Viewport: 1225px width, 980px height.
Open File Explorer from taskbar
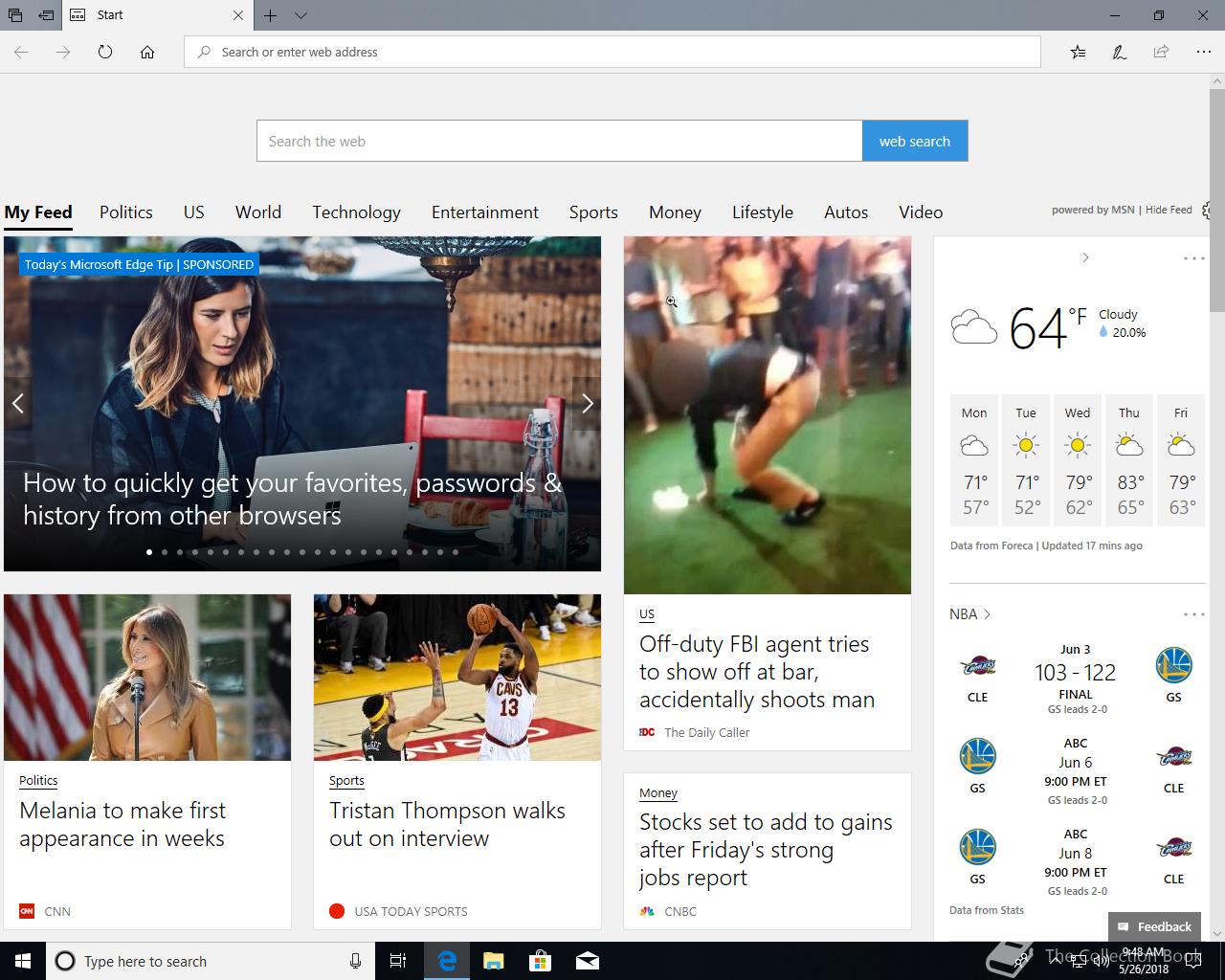pos(494,961)
